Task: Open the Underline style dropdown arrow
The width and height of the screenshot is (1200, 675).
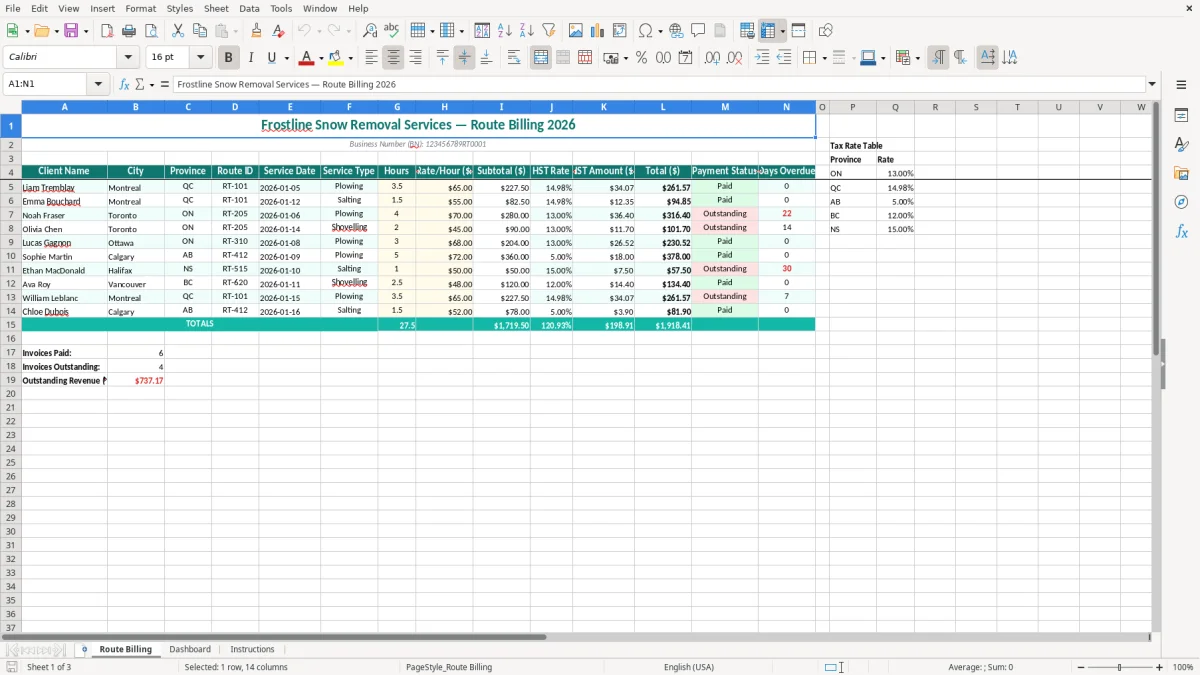Action: tap(287, 58)
